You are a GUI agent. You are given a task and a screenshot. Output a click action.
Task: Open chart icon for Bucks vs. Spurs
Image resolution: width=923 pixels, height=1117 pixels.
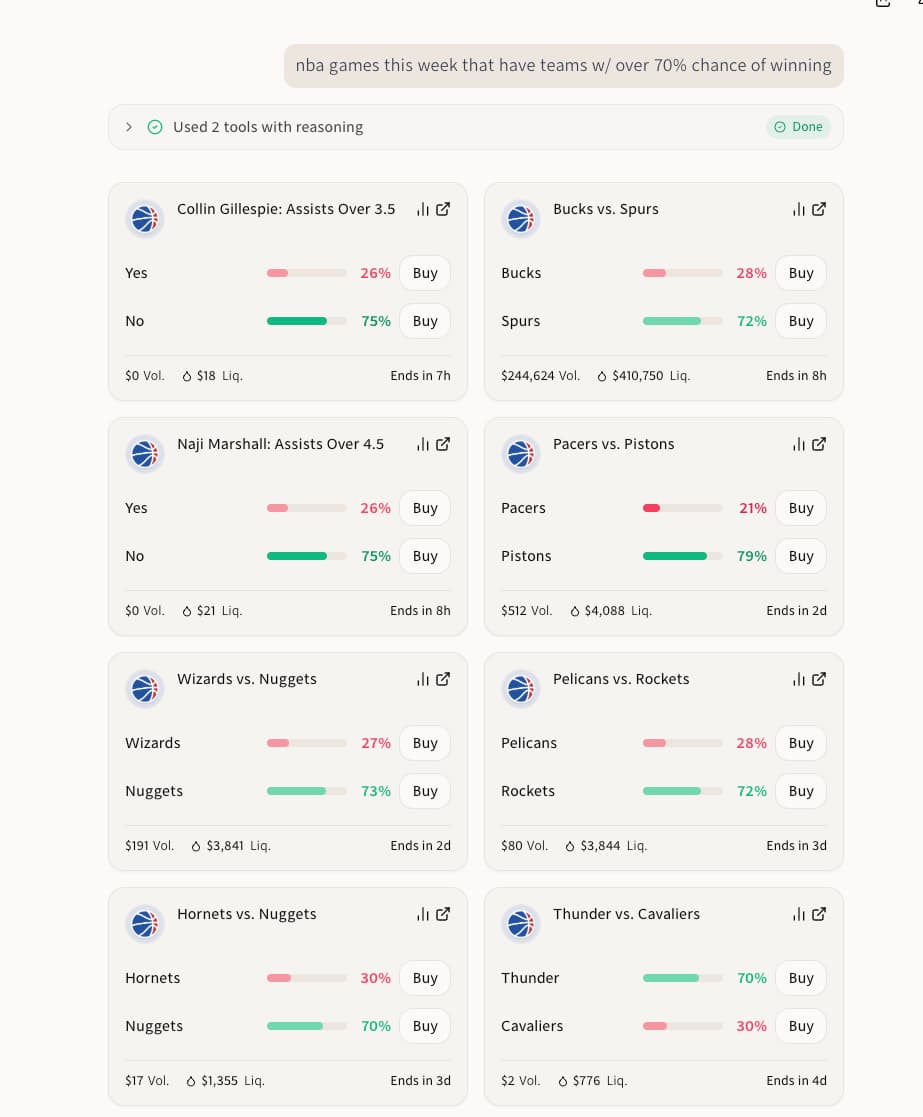point(798,209)
